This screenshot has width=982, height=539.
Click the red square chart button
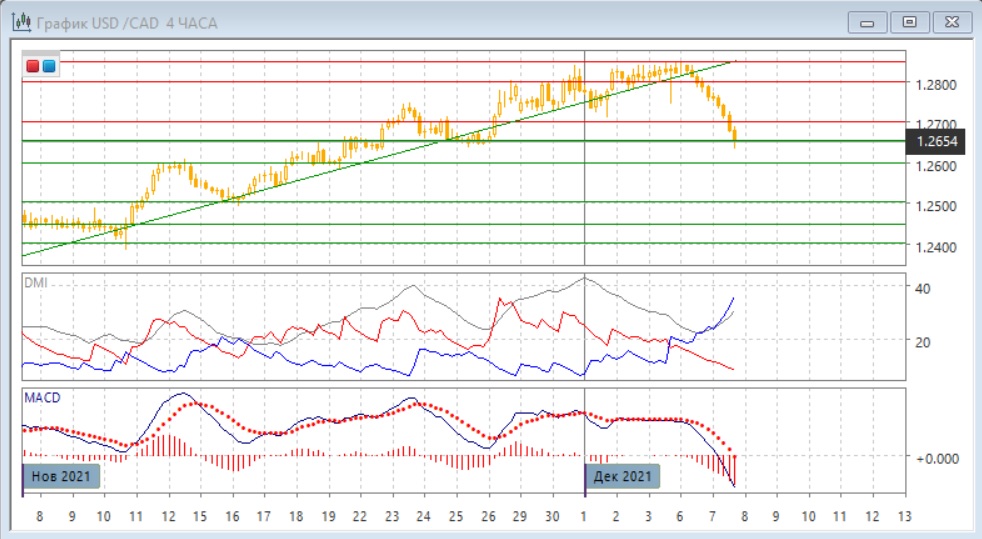point(33,66)
